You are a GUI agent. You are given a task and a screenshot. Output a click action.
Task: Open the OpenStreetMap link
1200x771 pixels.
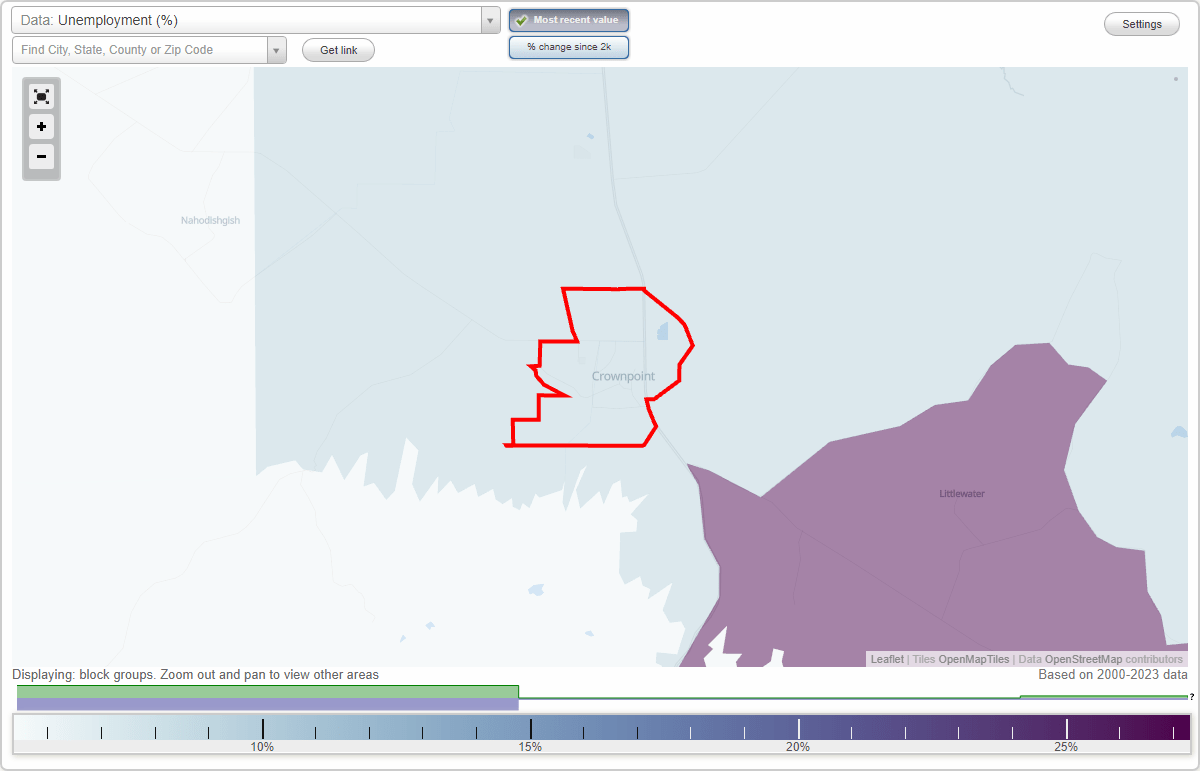point(1083,659)
